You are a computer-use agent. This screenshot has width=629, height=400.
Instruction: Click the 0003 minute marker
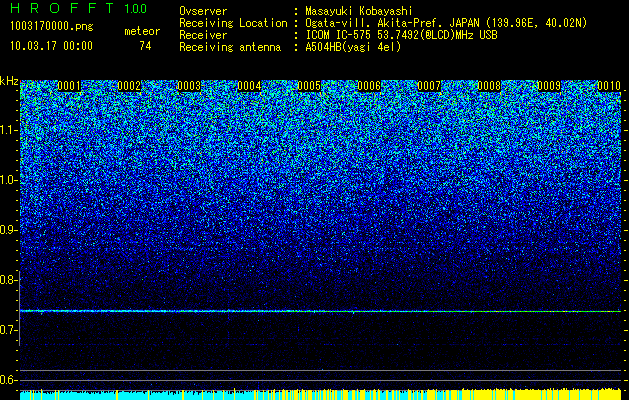pos(189,86)
